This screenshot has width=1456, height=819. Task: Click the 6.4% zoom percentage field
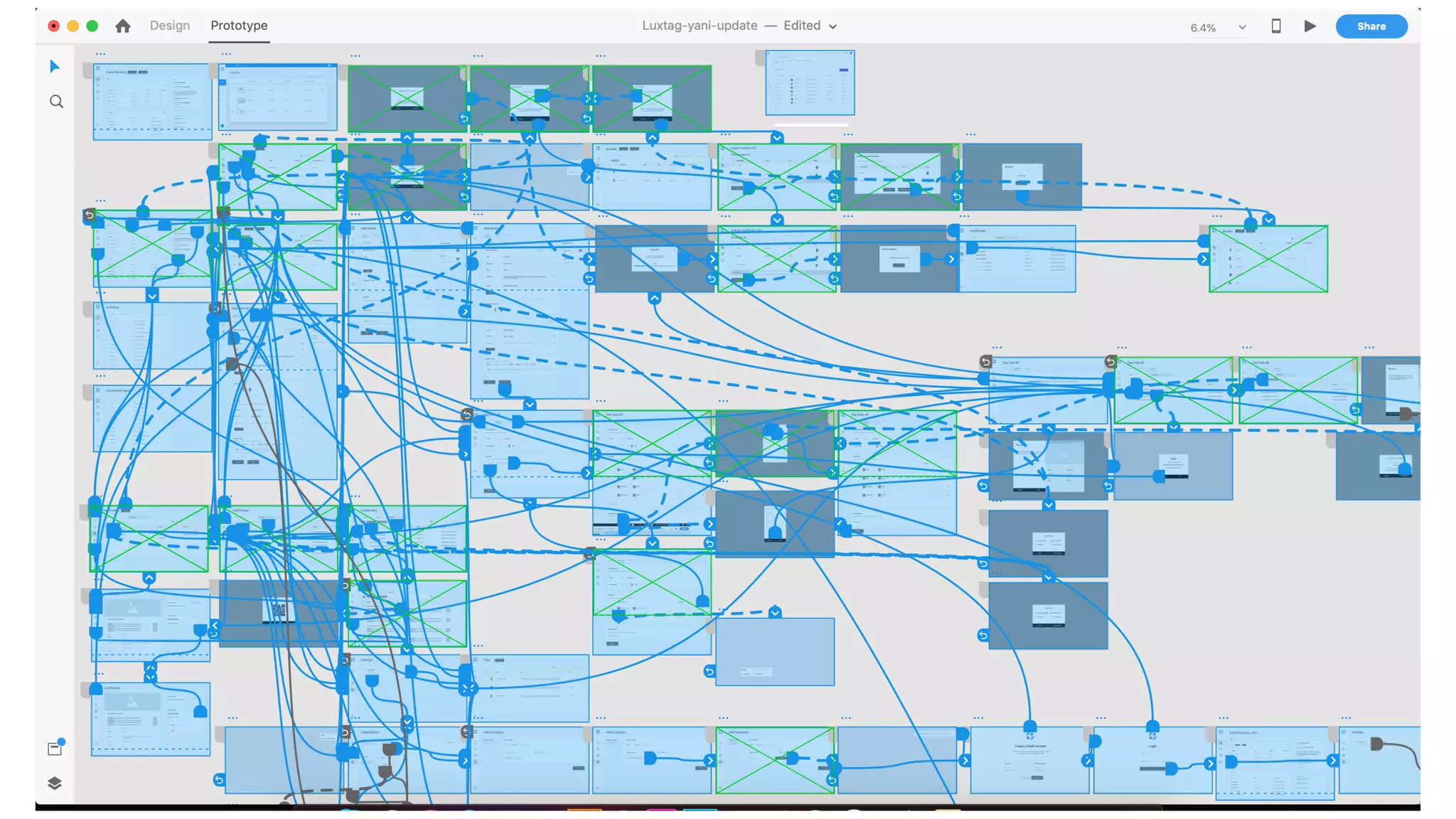[1203, 28]
